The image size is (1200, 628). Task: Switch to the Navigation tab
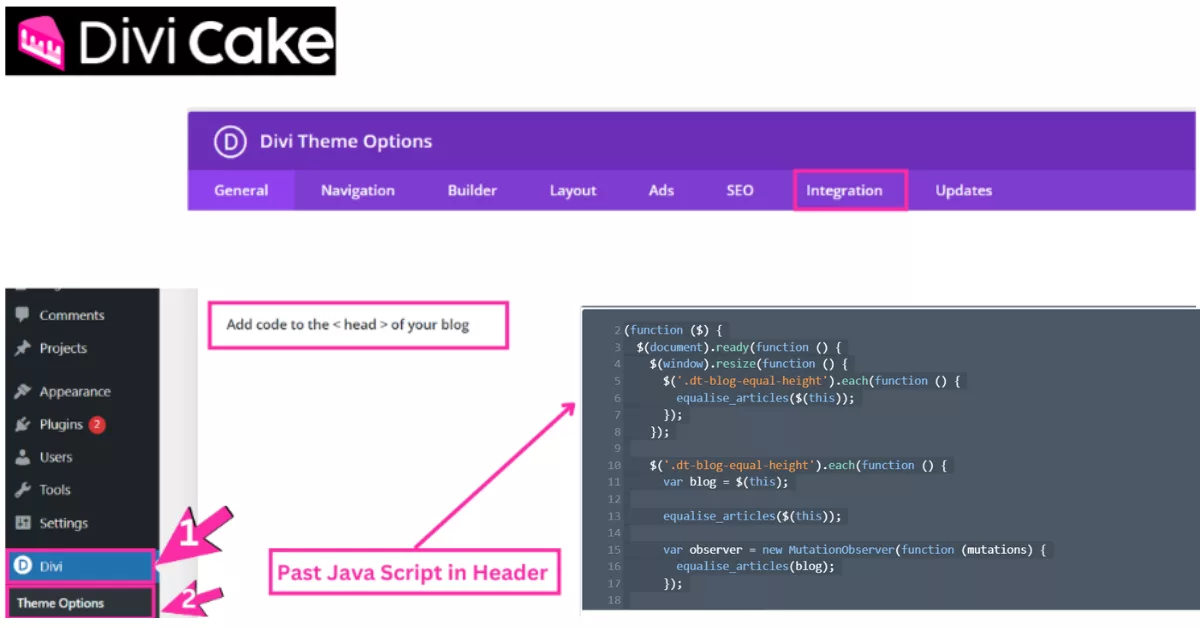pyautogui.click(x=358, y=190)
